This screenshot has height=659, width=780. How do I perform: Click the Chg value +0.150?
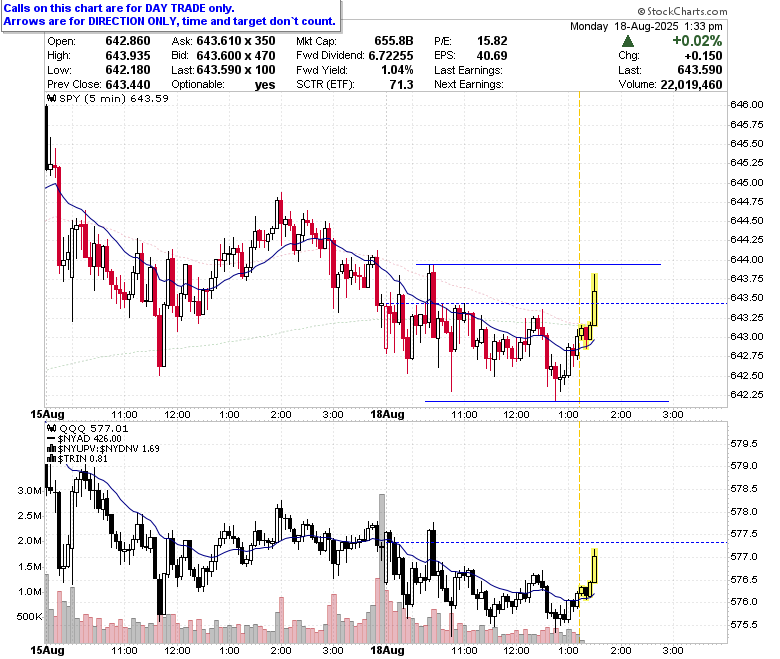pos(703,55)
